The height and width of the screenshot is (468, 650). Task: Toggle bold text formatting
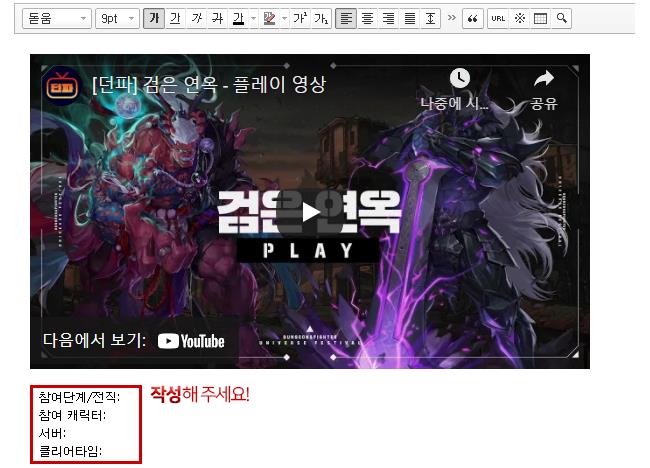154,19
